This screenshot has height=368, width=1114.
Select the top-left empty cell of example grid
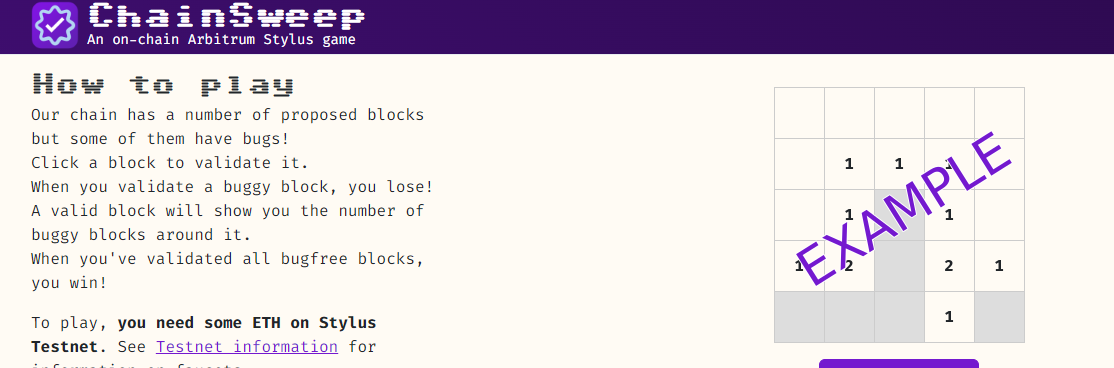[799, 113]
